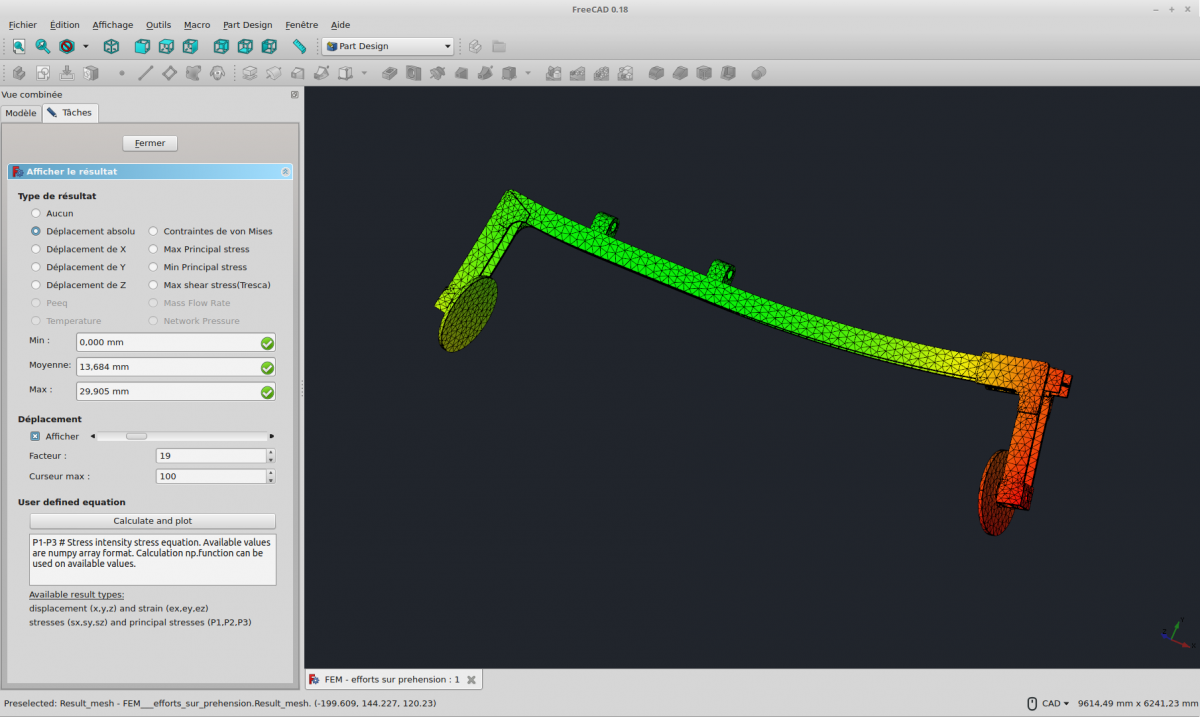Click the Pocket tool icon
This screenshot has height=717, width=1200.
[389, 73]
